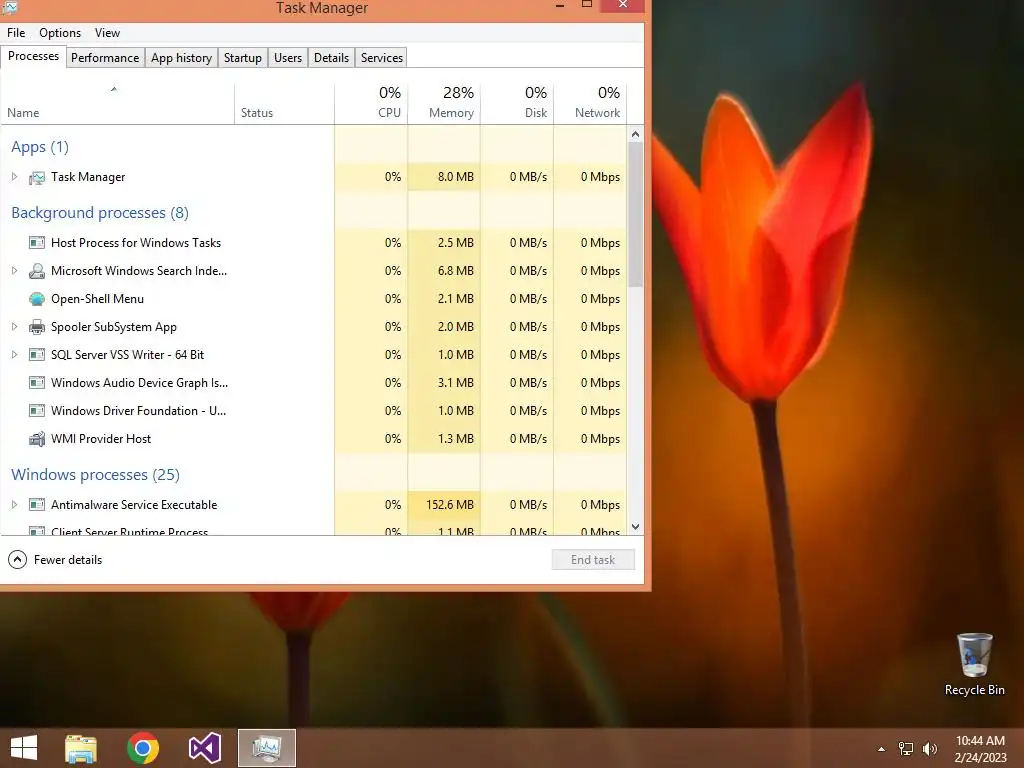The width and height of the screenshot is (1024, 768).
Task: Click the Antimalware Service Executable icon
Action: pyautogui.click(x=37, y=505)
